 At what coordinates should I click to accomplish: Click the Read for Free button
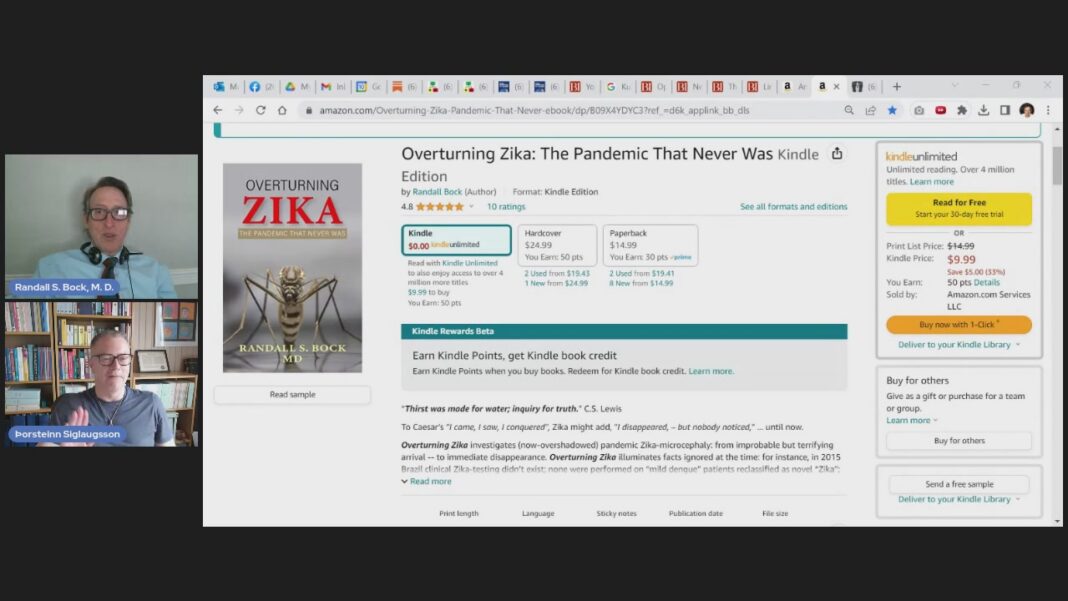point(959,209)
